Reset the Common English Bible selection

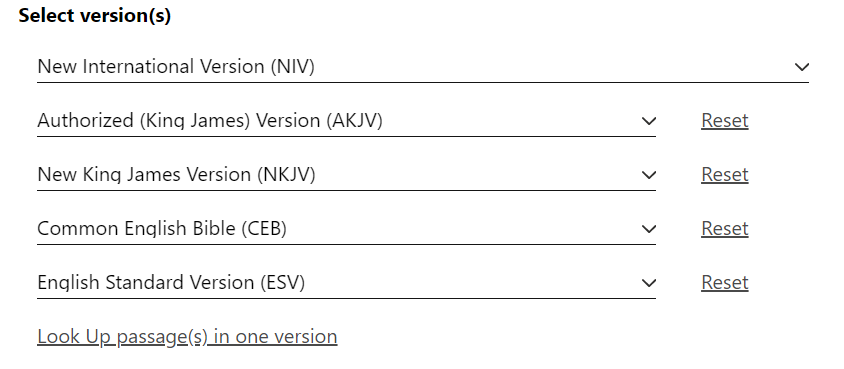(x=725, y=229)
